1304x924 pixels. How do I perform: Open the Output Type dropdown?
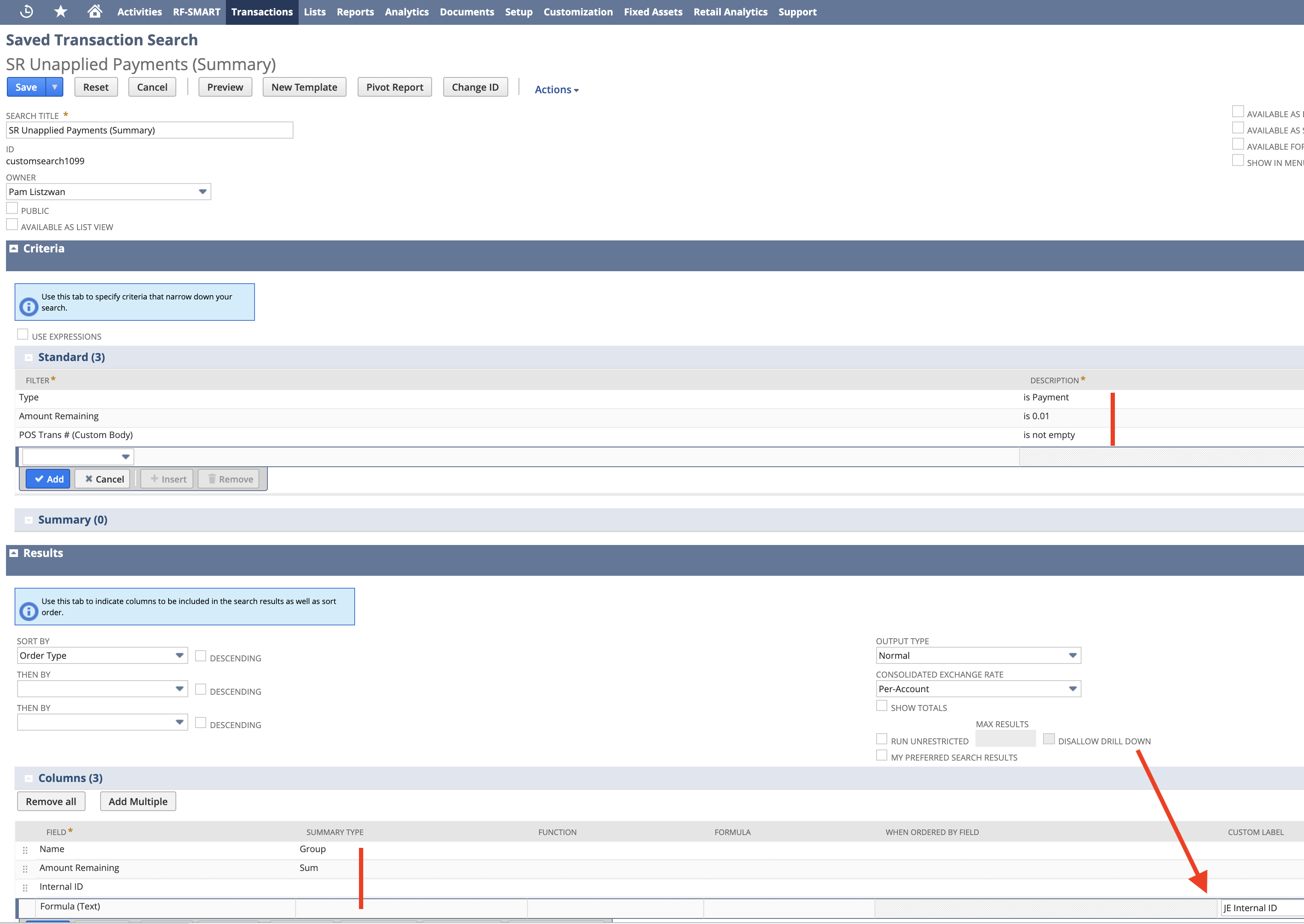1072,655
